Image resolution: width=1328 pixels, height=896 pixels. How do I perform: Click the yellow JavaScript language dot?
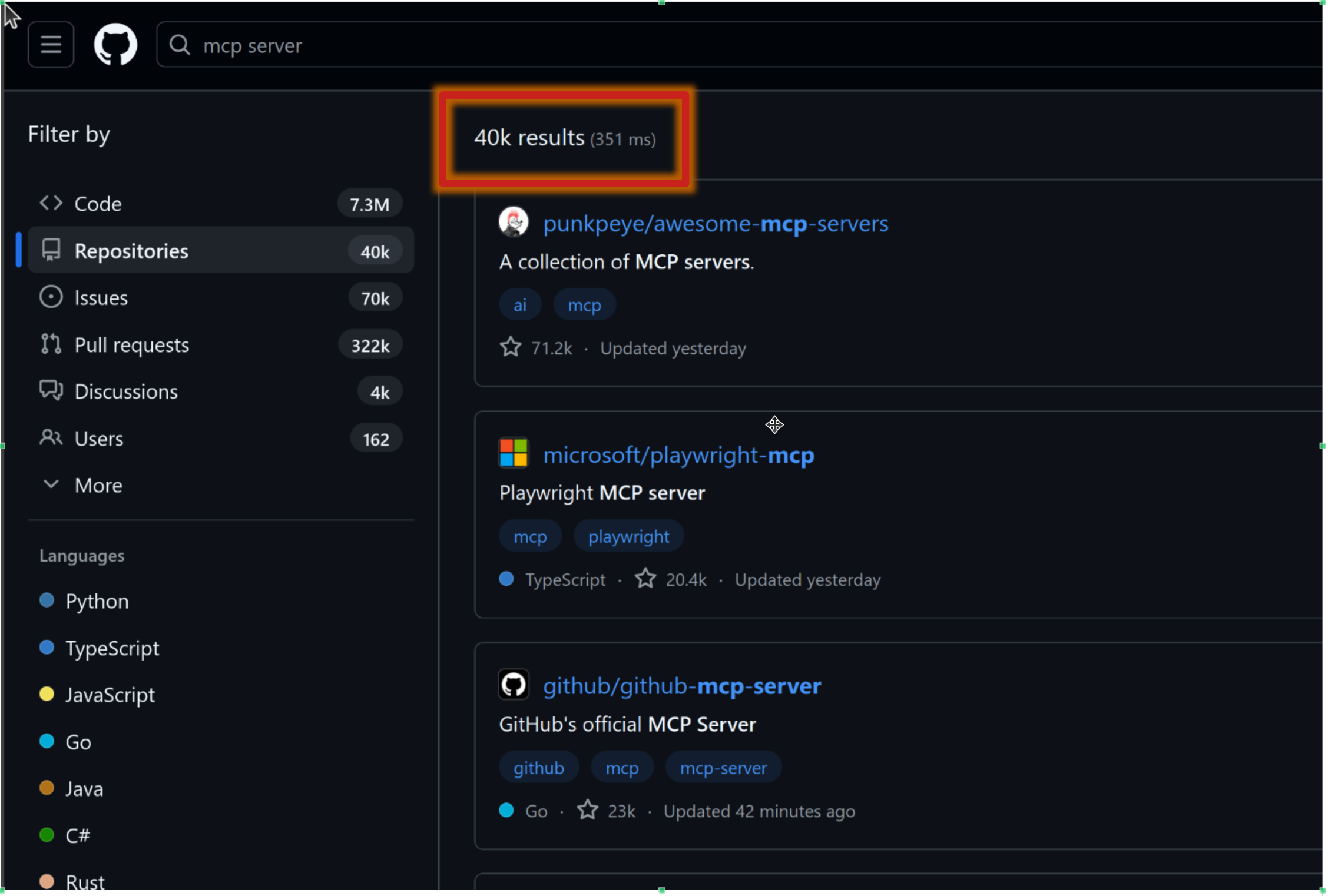coord(47,694)
